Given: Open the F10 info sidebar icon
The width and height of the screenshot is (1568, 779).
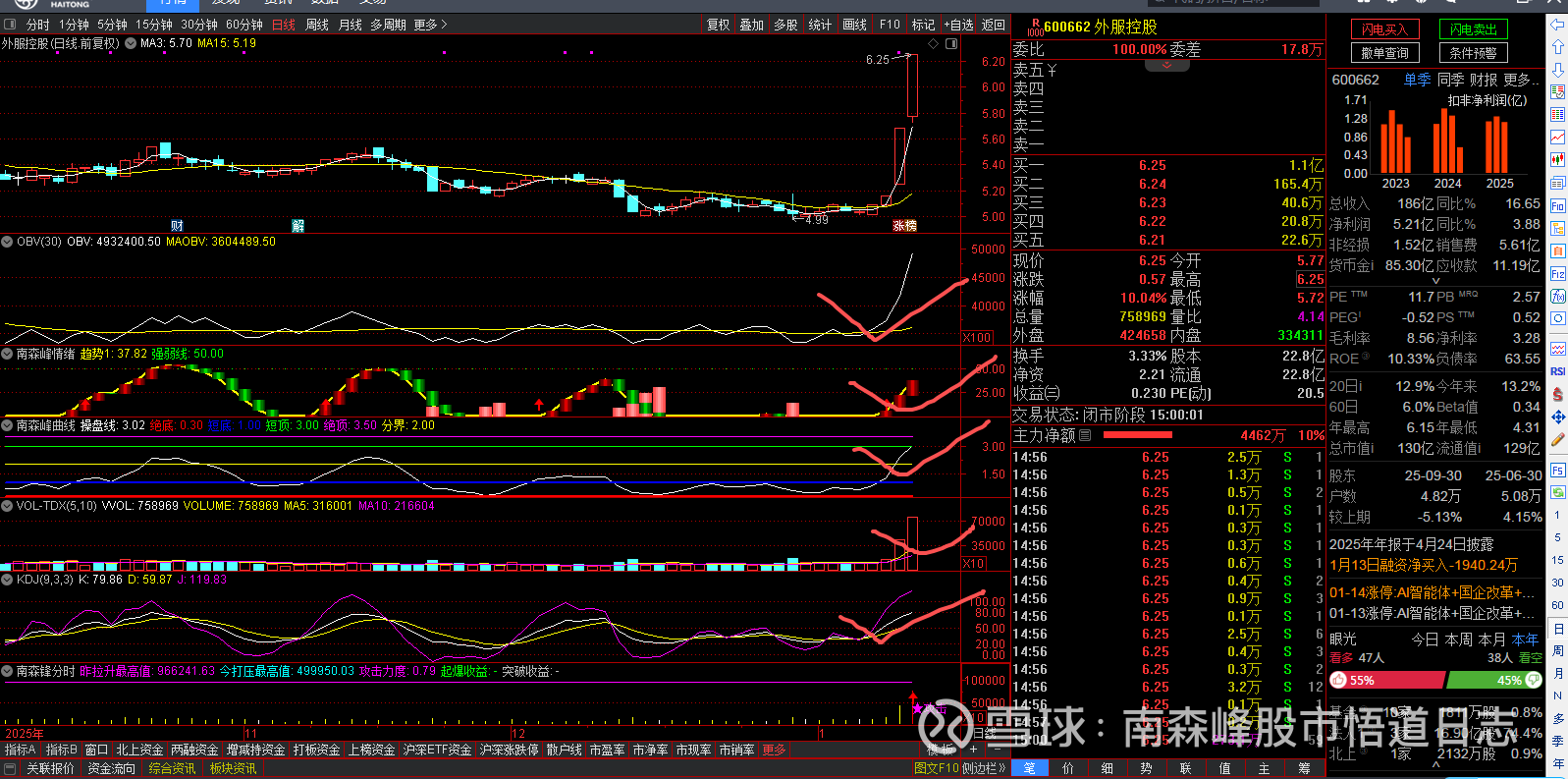Looking at the screenshot, I should 1557,206.
